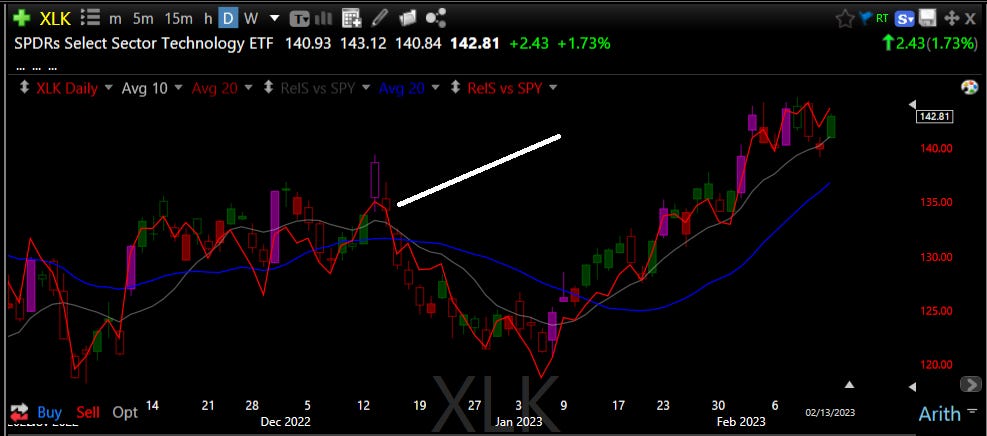
Task: Click the Buy button
Action: [x=50, y=412]
